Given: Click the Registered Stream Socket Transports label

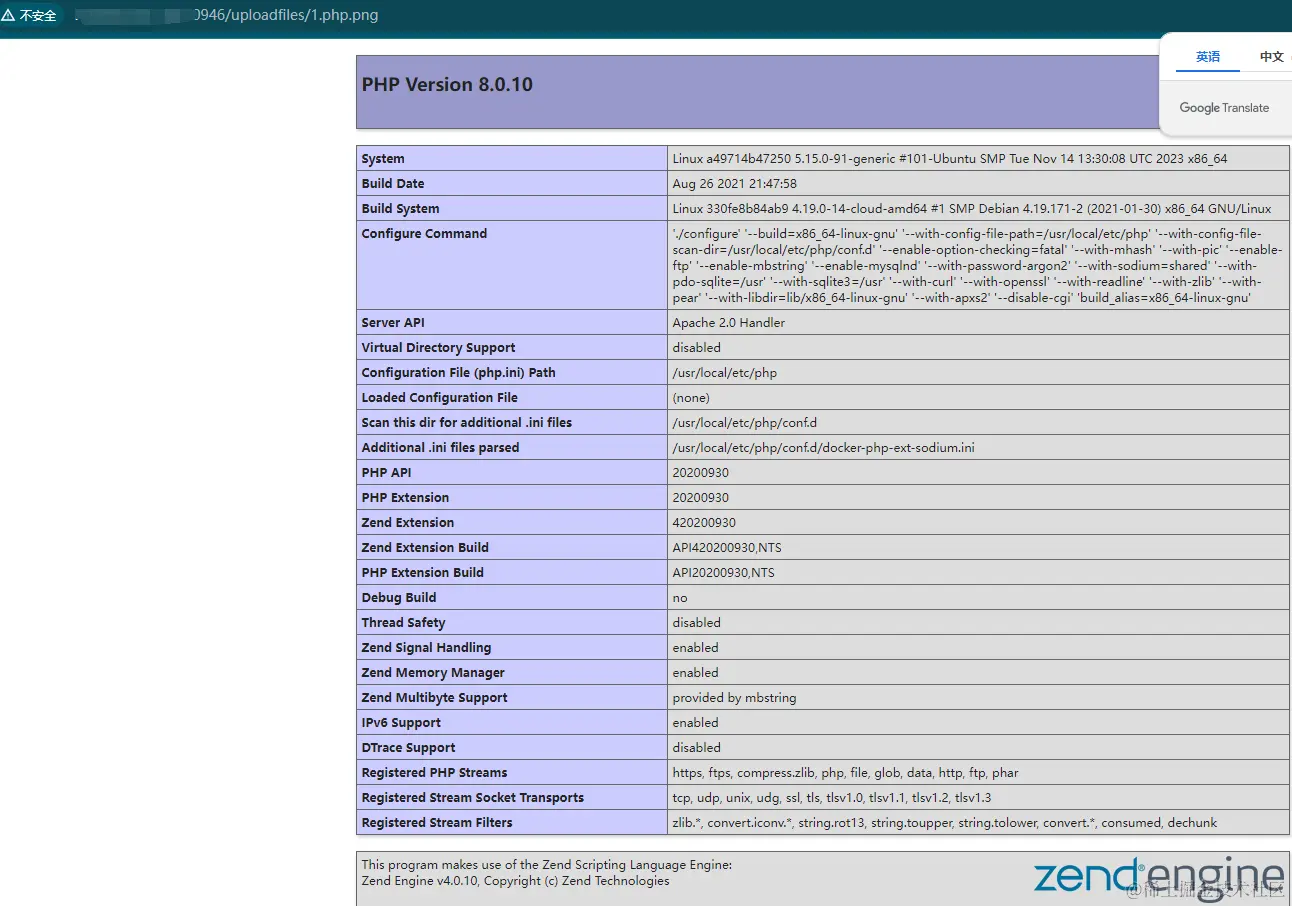Looking at the screenshot, I should [473, 798].
